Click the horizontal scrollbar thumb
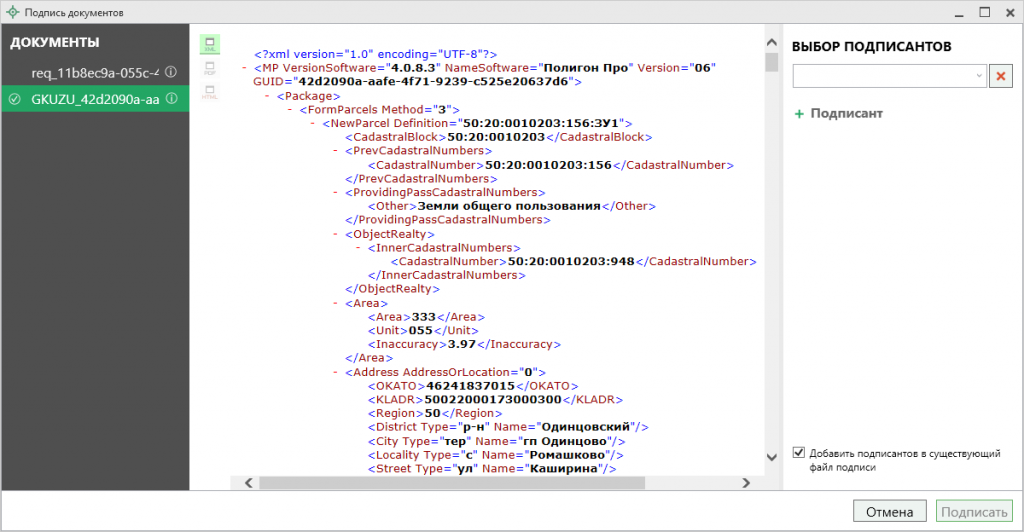 click(452, 483)
